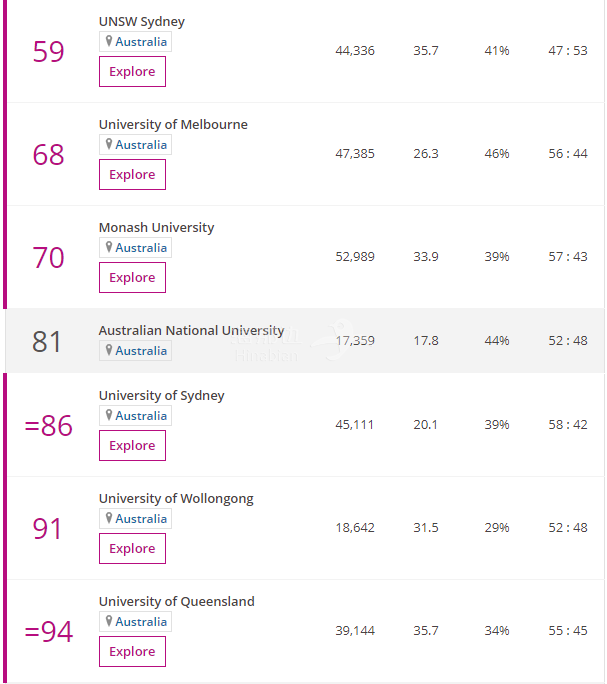Open the University of Queensland title link
This screenshot has height=684, width=607.
point(177,602)
